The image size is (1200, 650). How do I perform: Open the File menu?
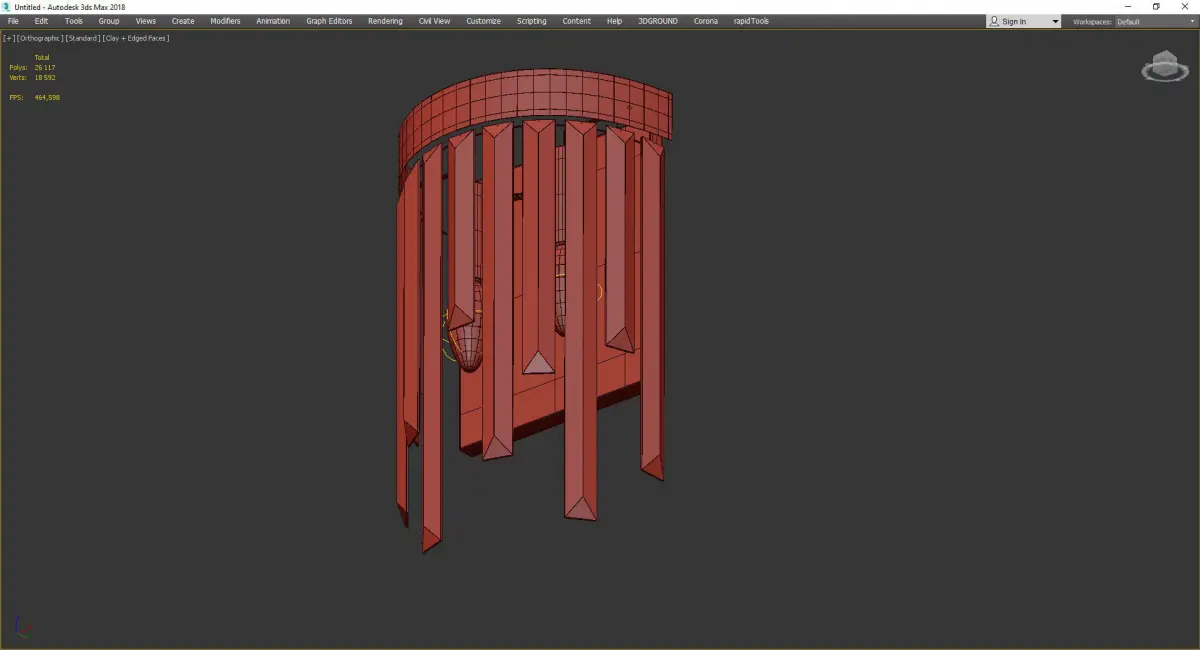pyautogui.click(x=13, y=21)
